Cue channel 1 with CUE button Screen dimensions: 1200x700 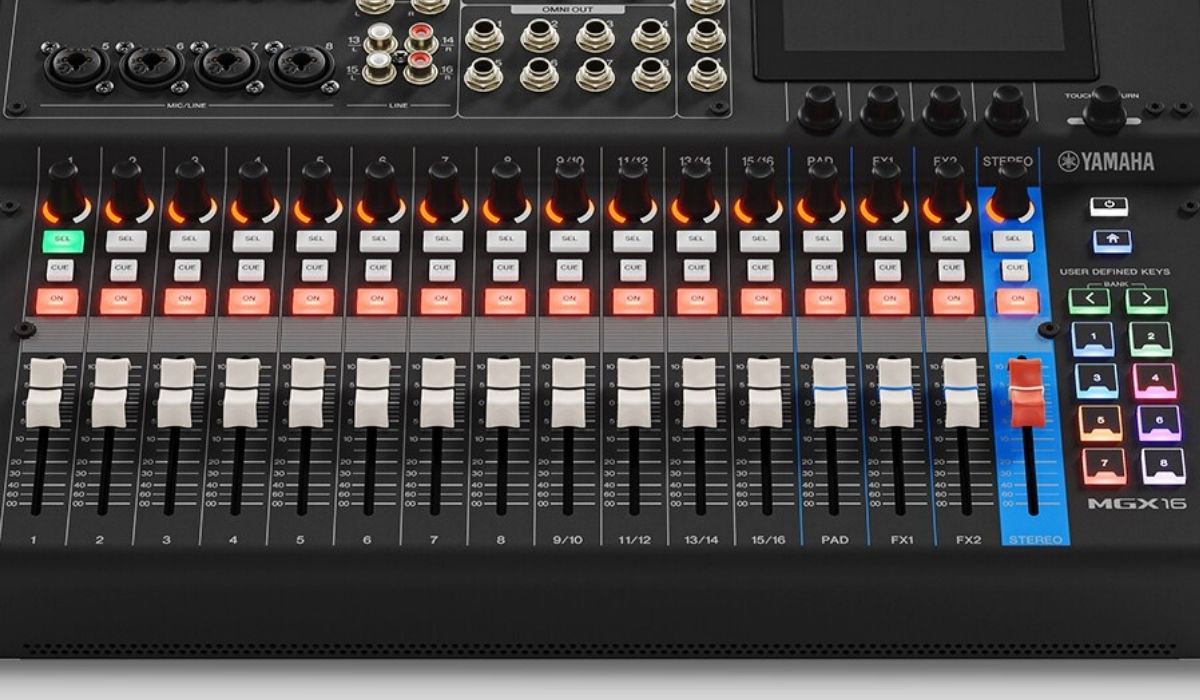pos(59,270)
